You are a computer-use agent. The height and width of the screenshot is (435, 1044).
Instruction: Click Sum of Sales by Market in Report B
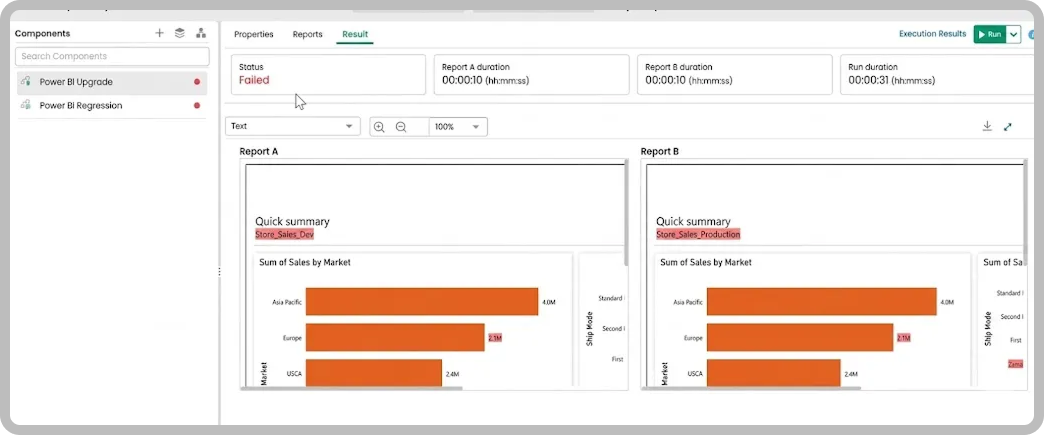(706, 262)
